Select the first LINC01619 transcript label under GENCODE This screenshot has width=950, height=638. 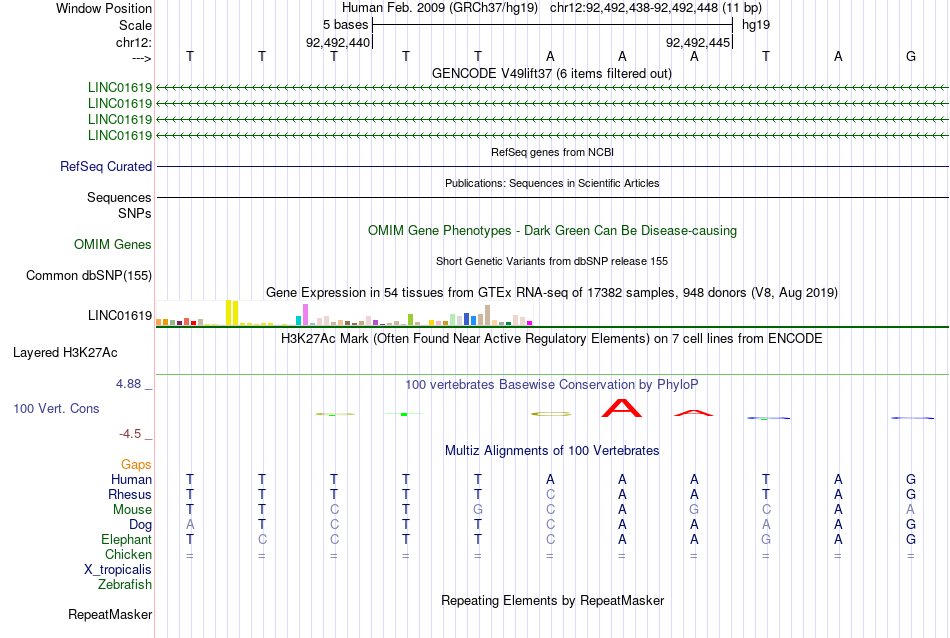pyautogui.click(x=120, y=87)
